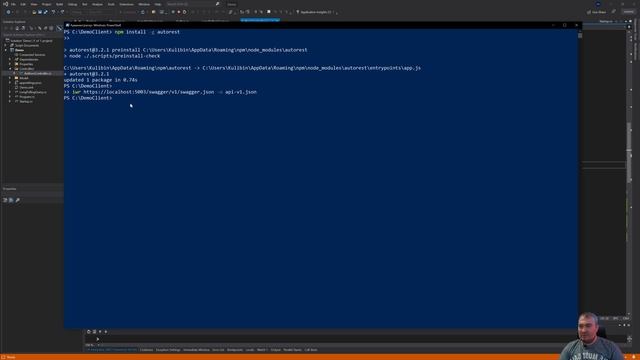Viewport: 640px width, 360px height.
Task: Click the Save All toolbar icon
Action: (x=45, y=12)
